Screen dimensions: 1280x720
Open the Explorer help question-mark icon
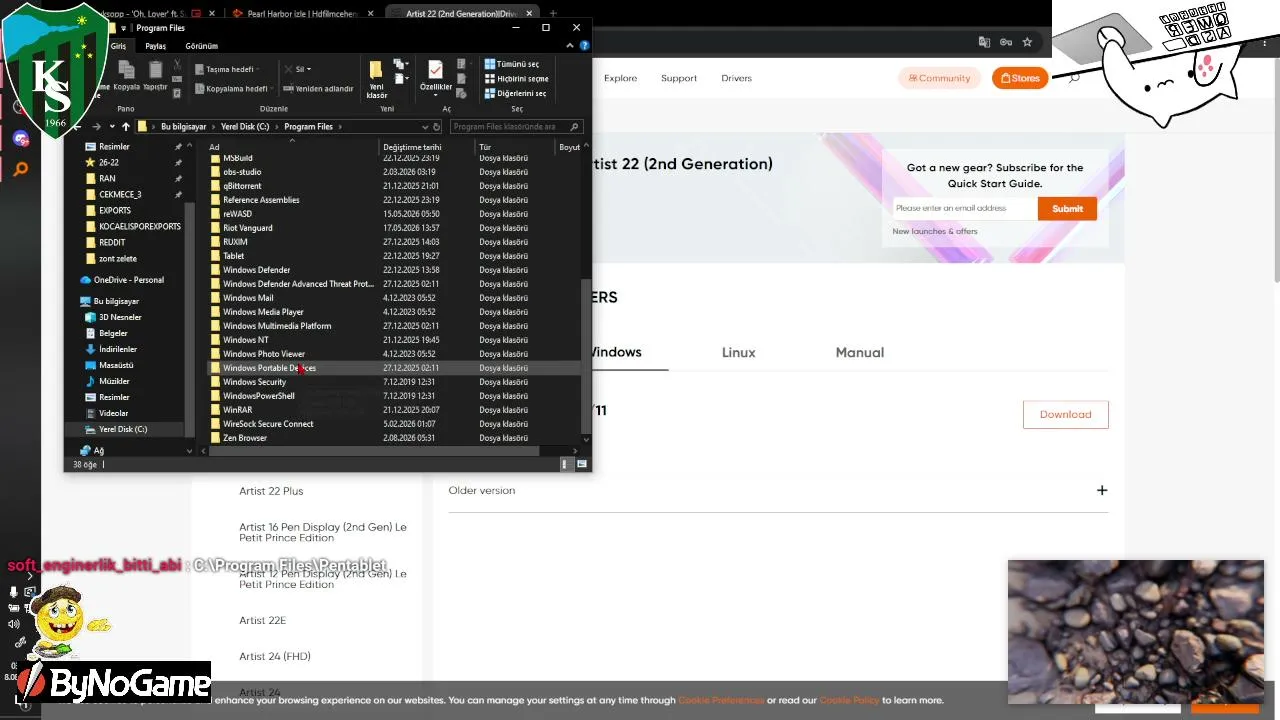pos(585,46)
